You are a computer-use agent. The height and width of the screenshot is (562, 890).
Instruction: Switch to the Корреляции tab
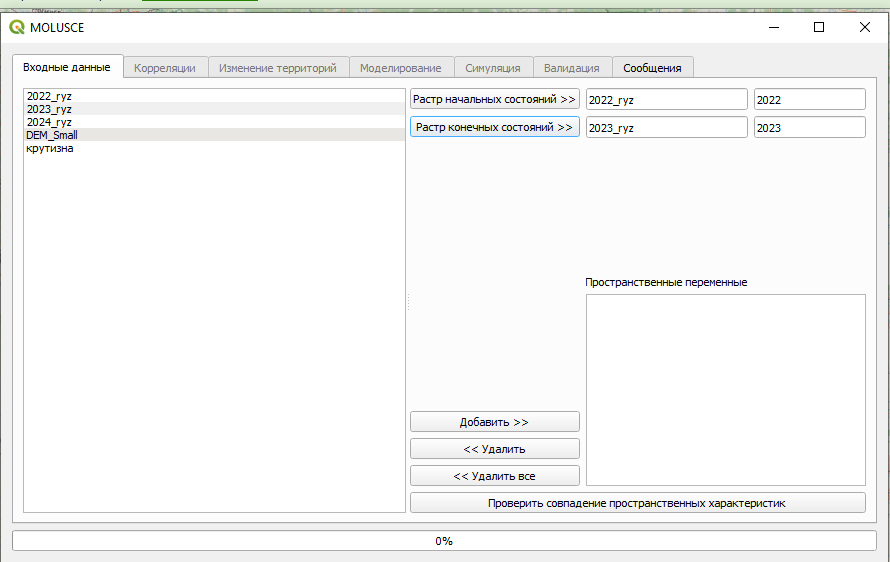click(x=165, y=68)
